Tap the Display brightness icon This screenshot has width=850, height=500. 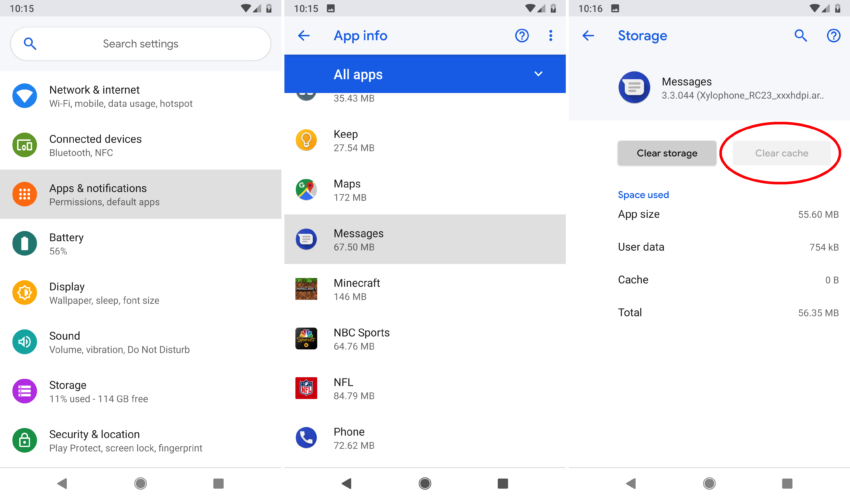24,293
